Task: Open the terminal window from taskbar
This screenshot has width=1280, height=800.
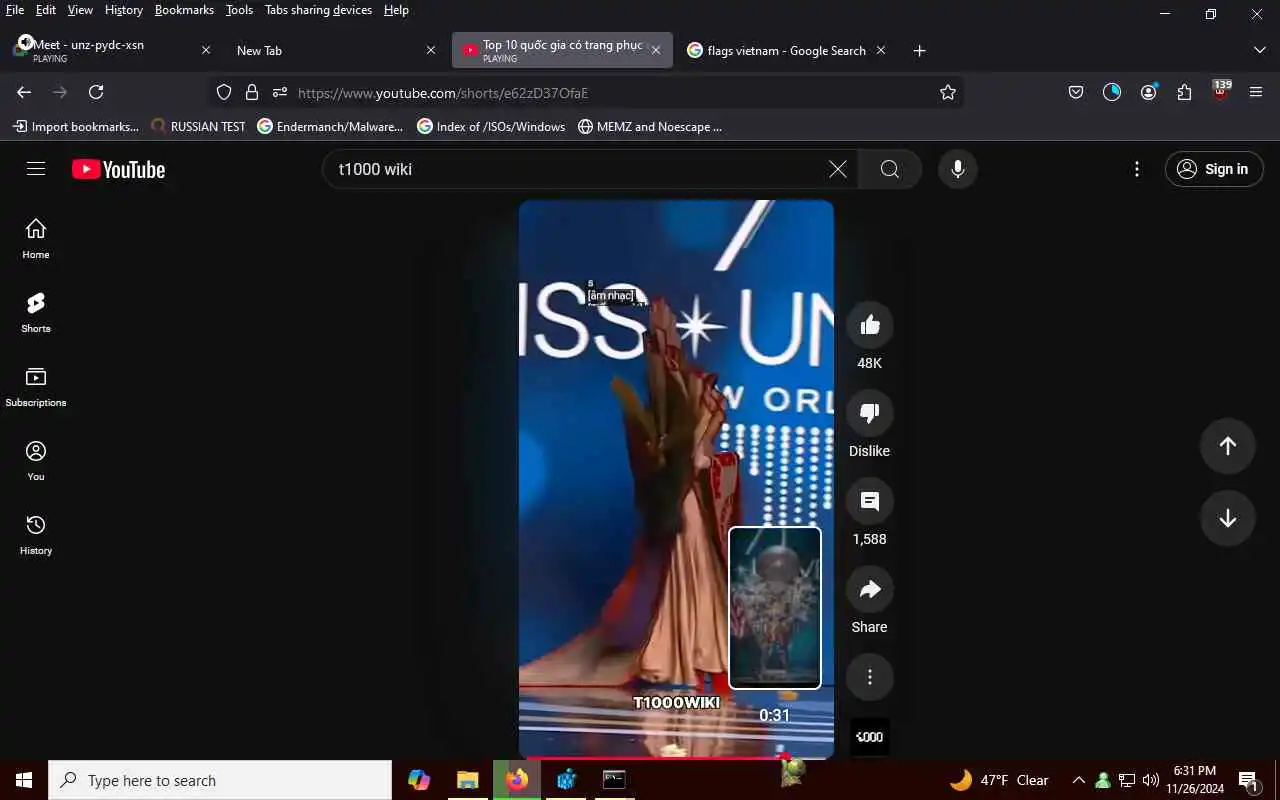Action: (614, 780)
